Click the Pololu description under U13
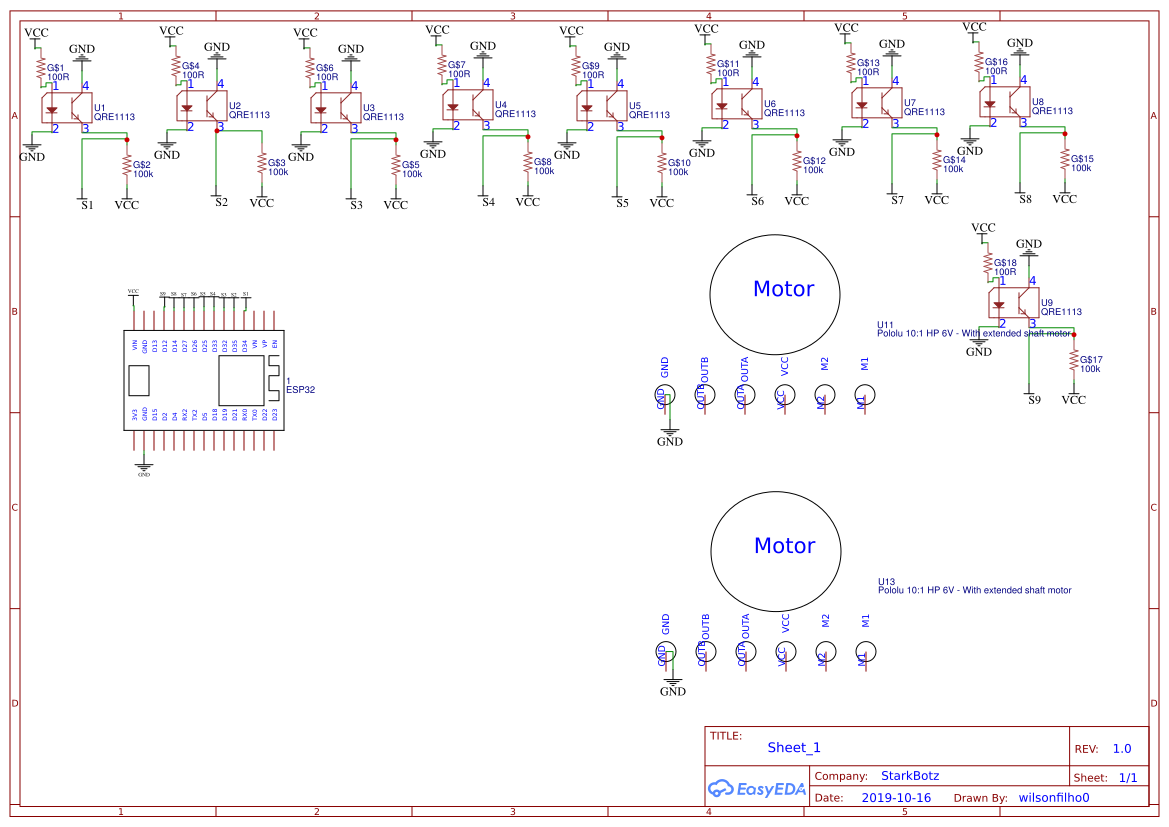The width and height of the screenshot is (1169, 827). (x=974, y=590)
